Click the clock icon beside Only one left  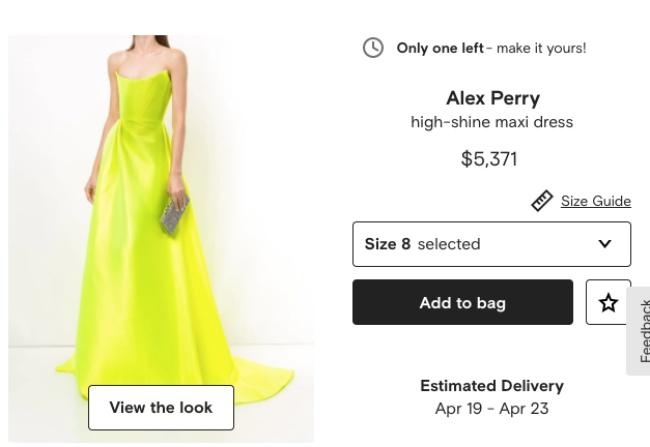pos(372,48)
